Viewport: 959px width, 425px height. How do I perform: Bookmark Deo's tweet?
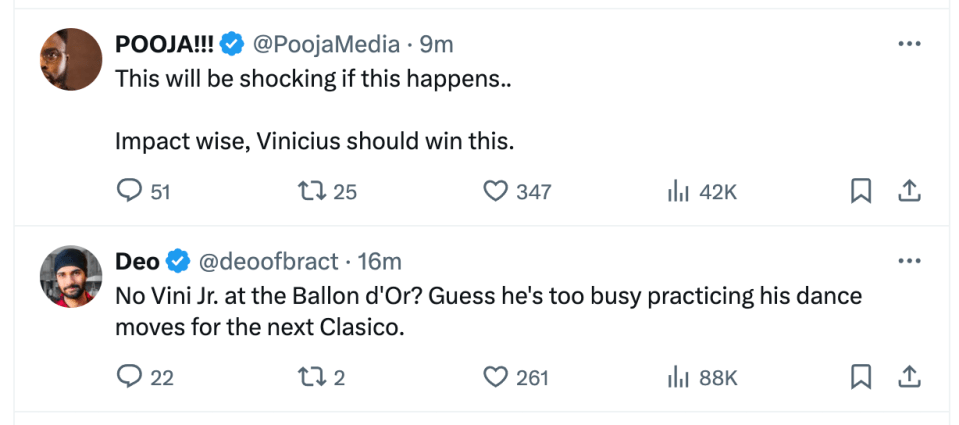(861, 377)
